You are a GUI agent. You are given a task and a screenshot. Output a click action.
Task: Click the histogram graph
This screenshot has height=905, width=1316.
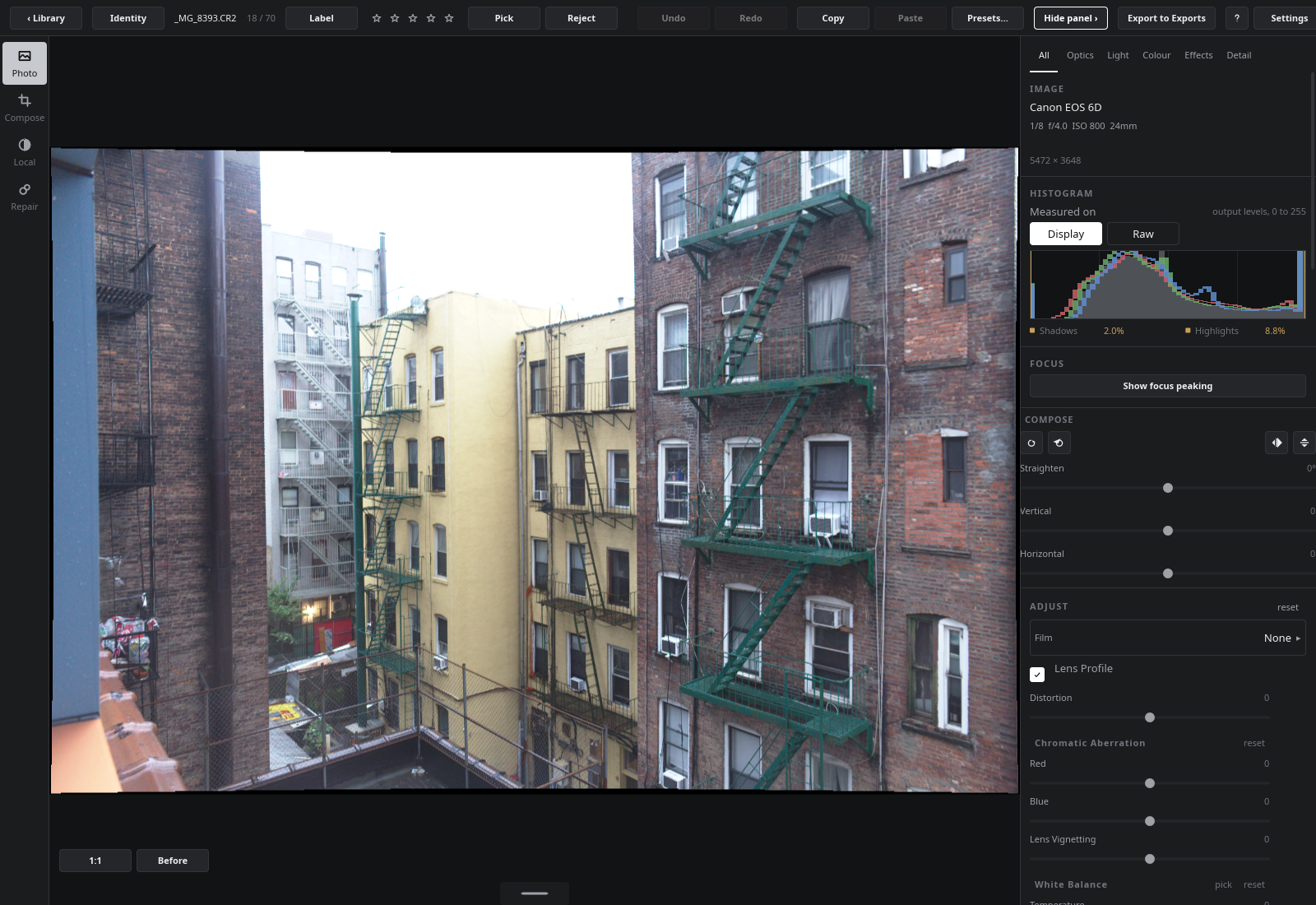pos(1168,285)
